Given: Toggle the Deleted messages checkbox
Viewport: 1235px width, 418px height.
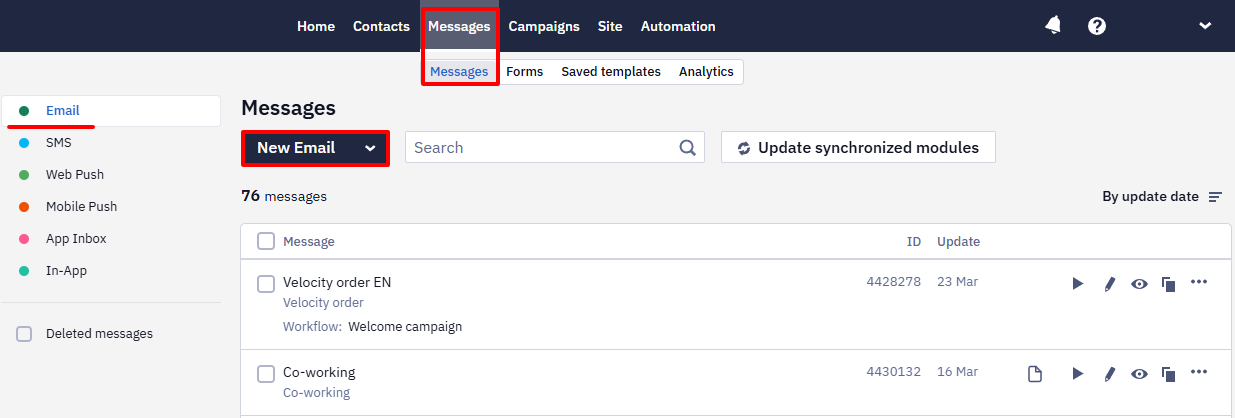Looking at the screenshot, I should (x=24, y=334).
